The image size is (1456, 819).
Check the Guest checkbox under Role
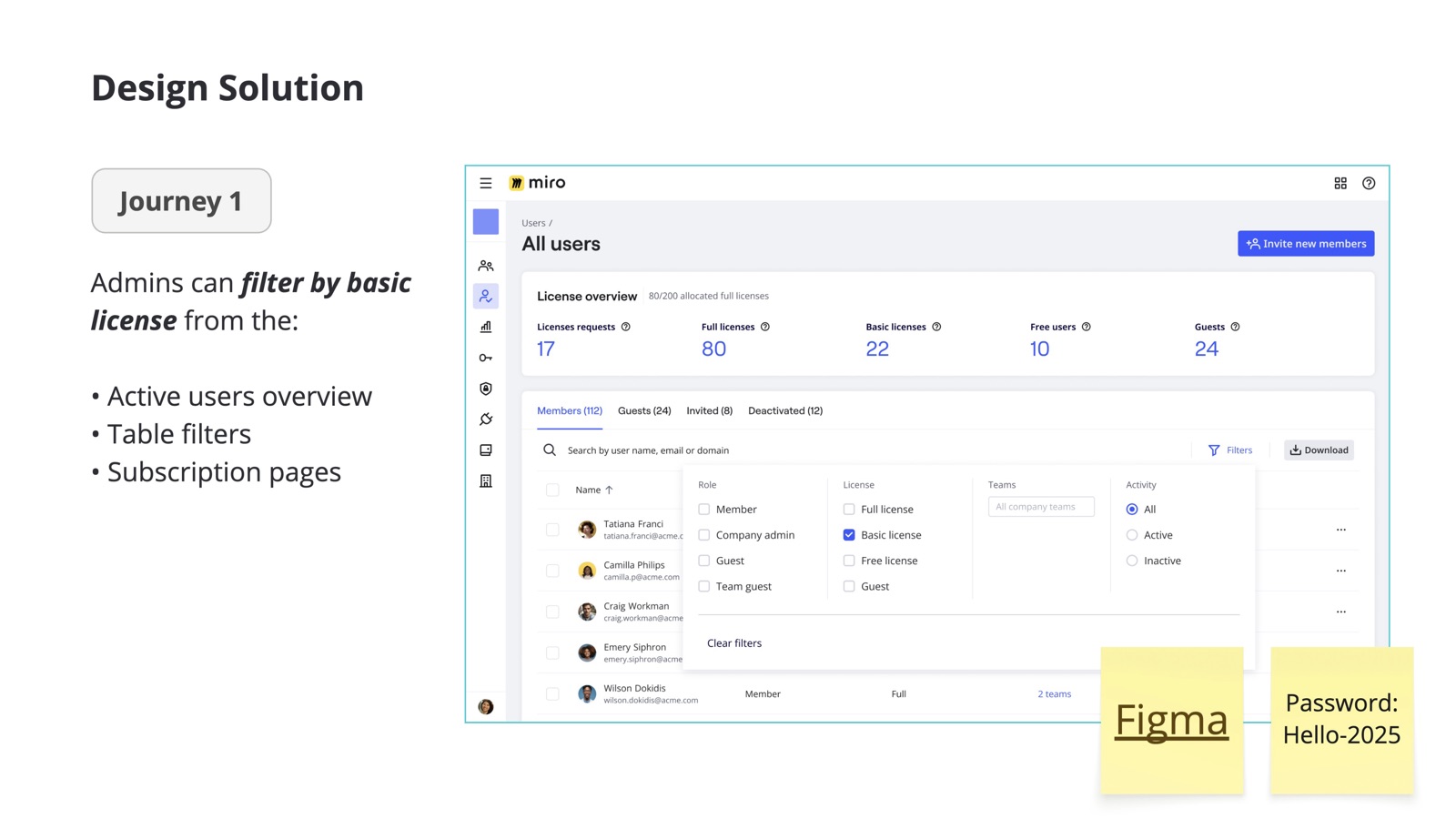[704, 561]
